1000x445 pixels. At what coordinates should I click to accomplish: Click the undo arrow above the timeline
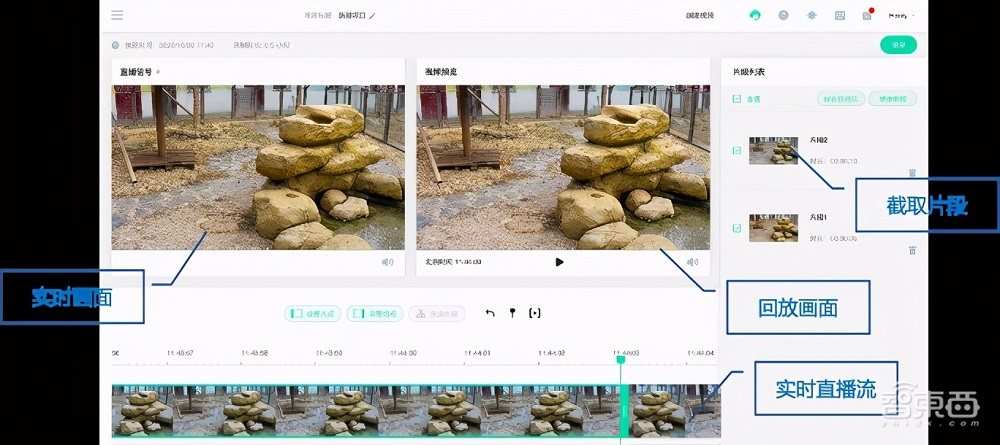tap(490, 313)
